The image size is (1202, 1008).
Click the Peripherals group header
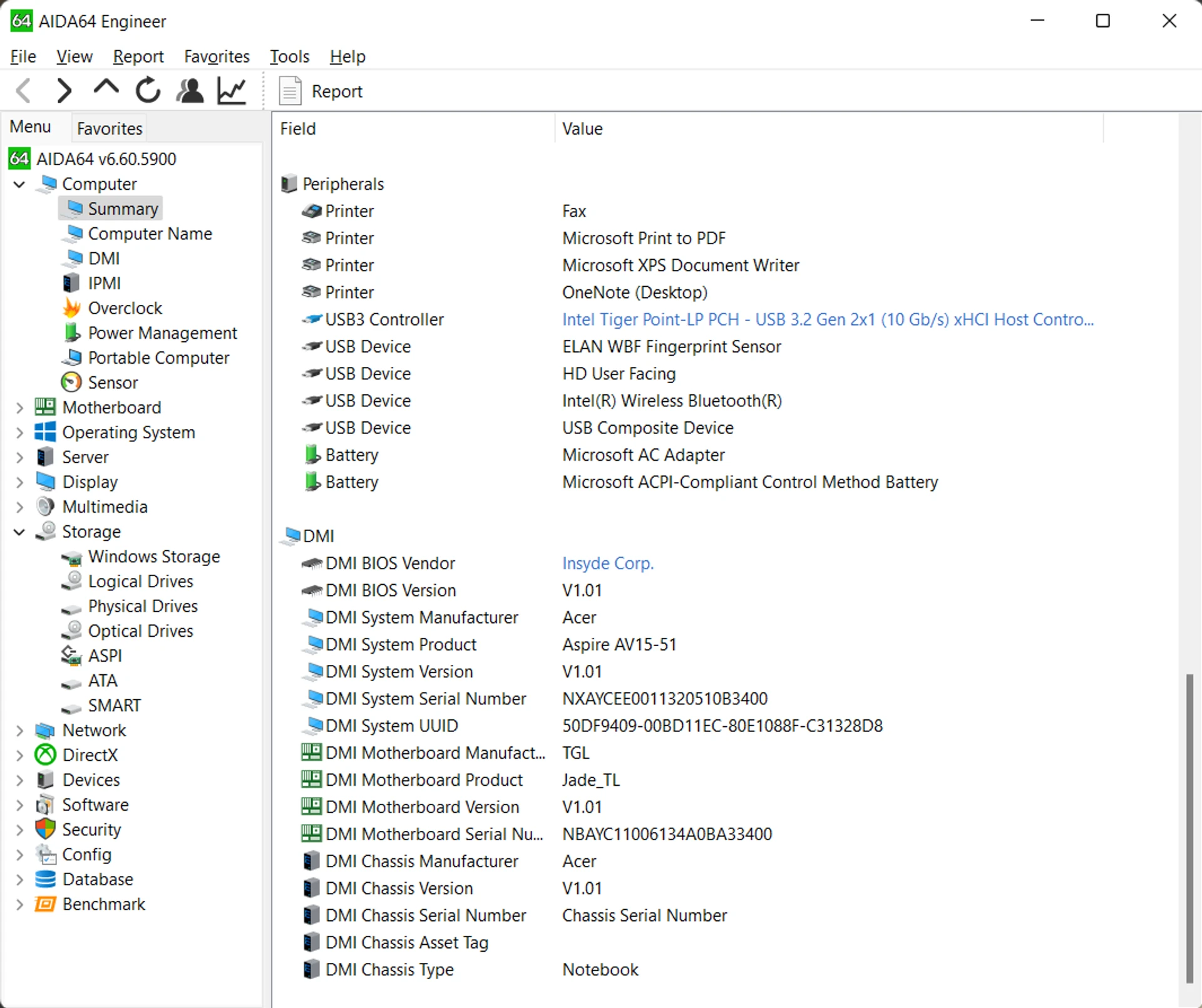click(332, 184)
